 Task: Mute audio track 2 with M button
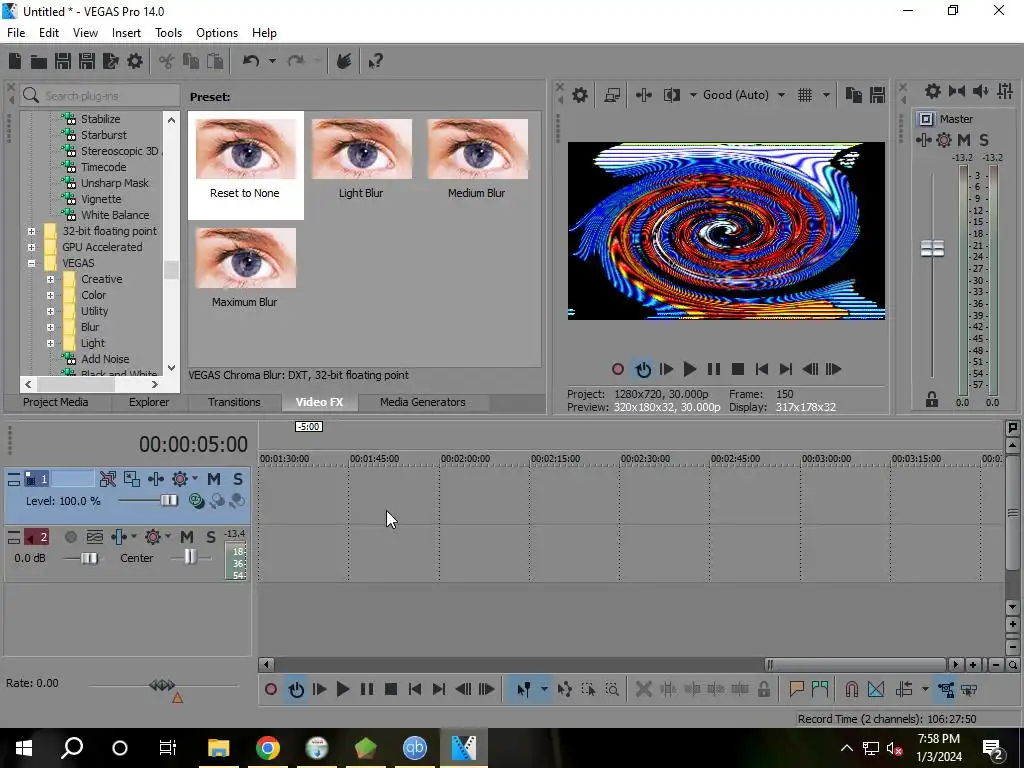click(187, 537)
